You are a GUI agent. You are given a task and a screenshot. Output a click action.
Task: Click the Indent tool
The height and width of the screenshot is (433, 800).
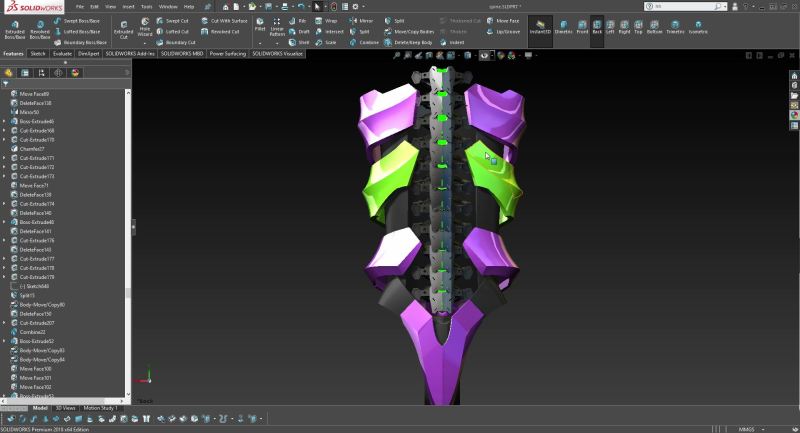[x=452, y=42]
